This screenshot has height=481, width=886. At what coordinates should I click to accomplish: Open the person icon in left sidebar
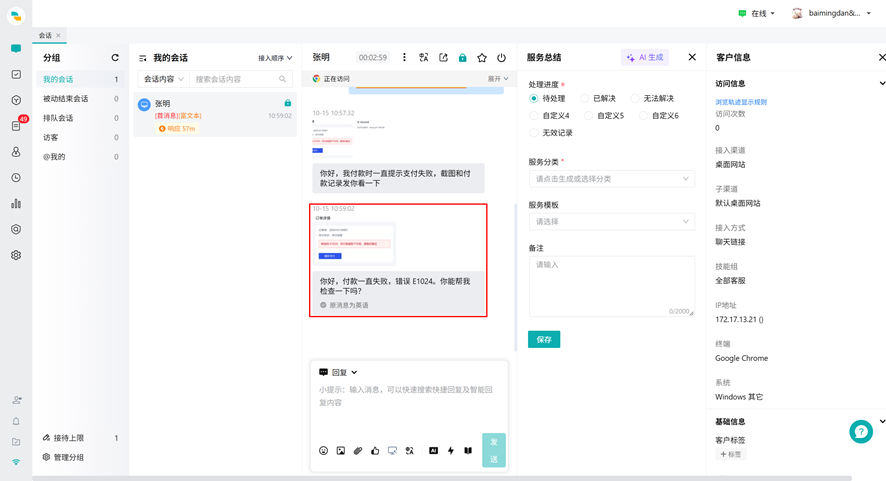coord(16,151)
